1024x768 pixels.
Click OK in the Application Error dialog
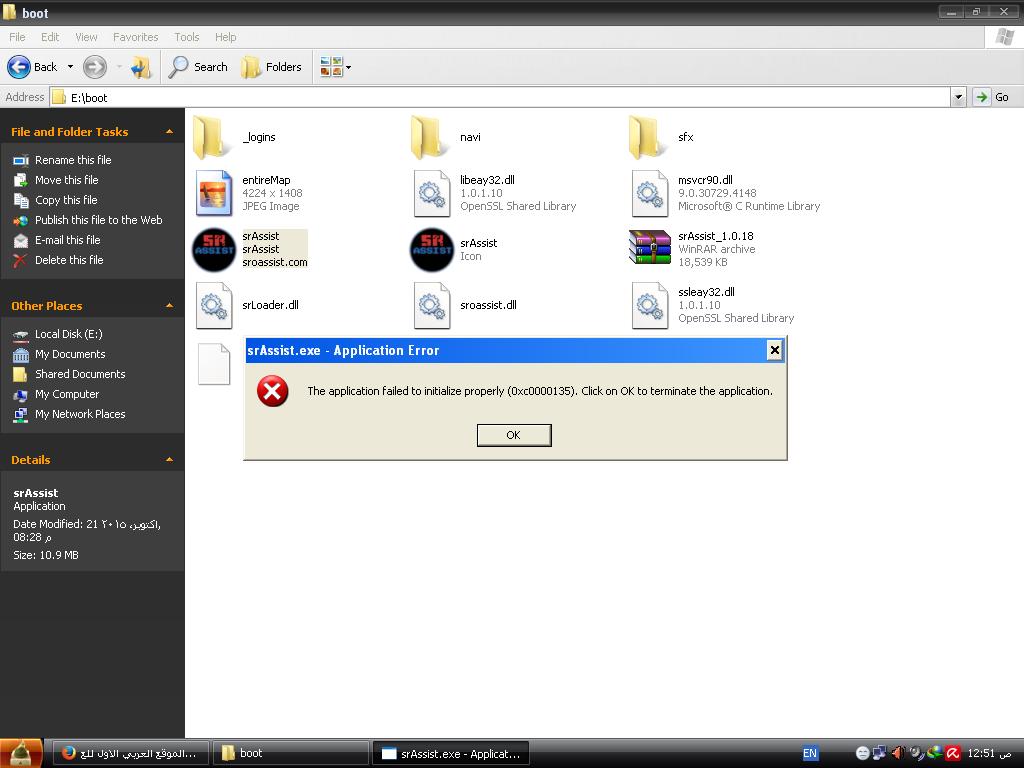click(513, 435)
